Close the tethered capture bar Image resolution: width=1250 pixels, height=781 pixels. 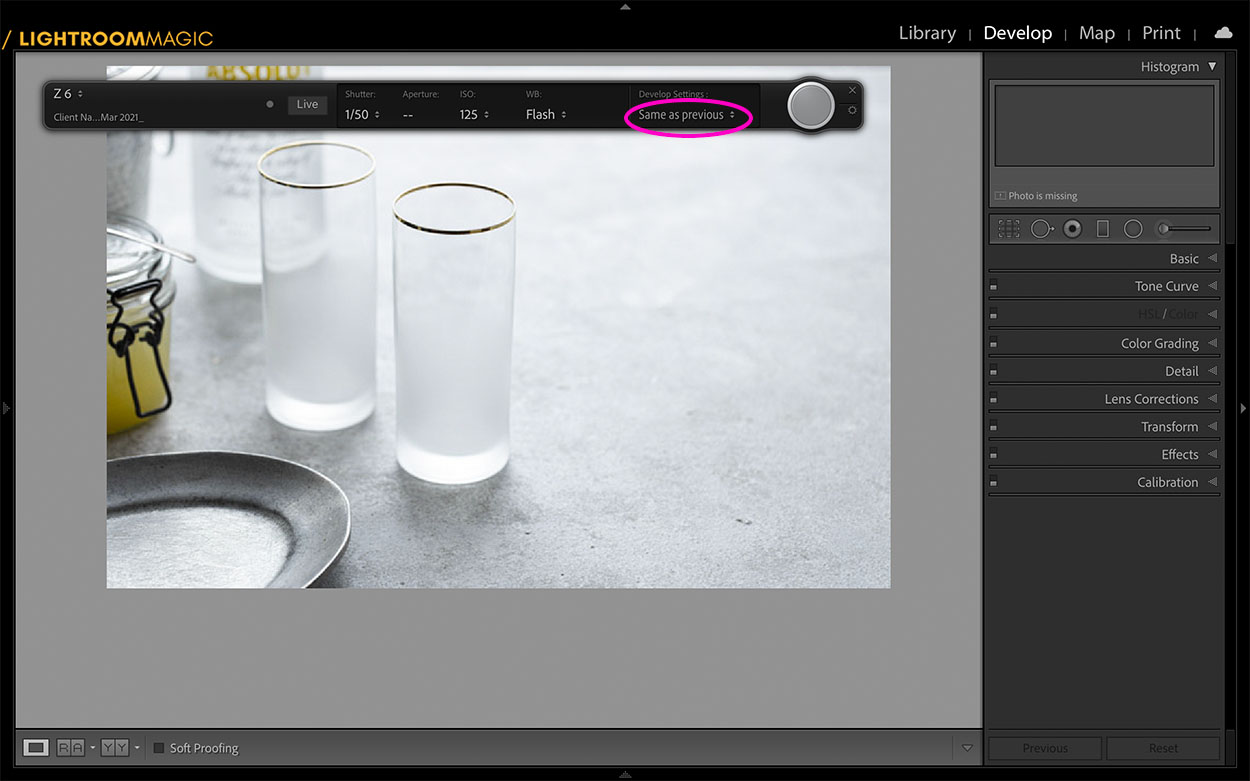852,90
